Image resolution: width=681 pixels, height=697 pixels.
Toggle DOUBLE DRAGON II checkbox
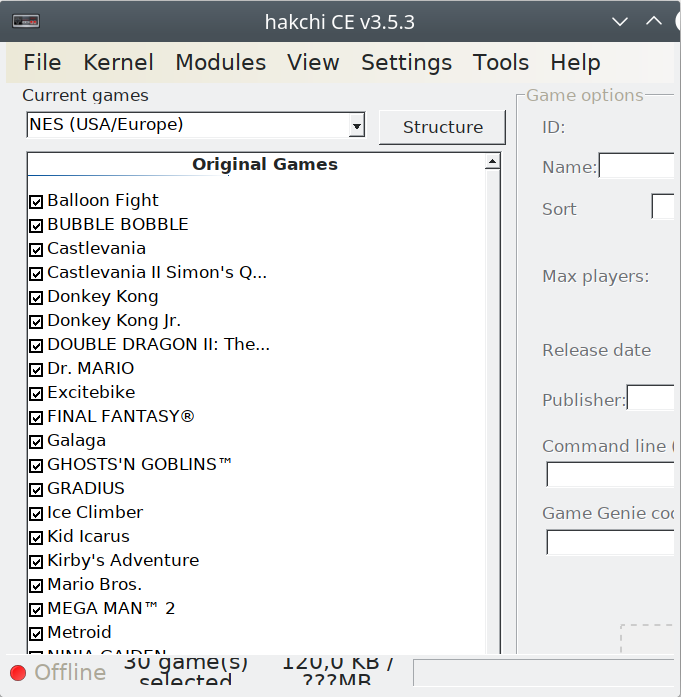pos(36,345)
